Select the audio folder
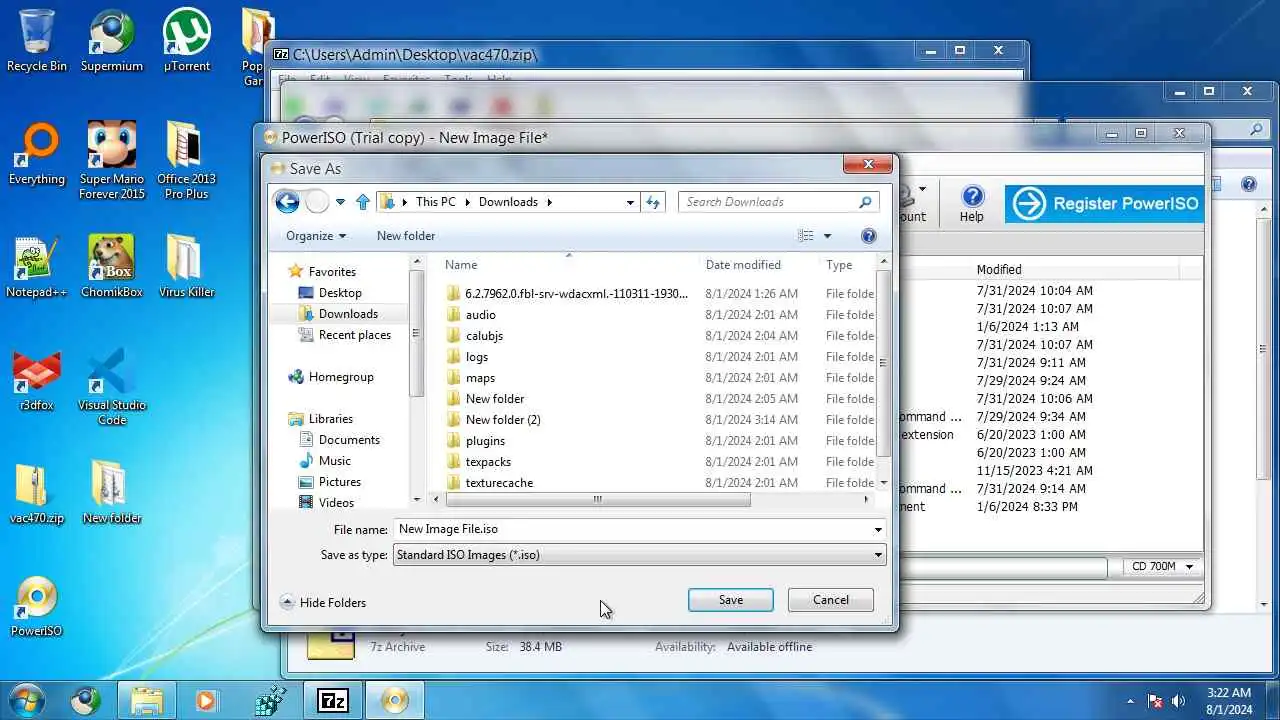Viewport: 1280px width, 720px height. [480, 315]
